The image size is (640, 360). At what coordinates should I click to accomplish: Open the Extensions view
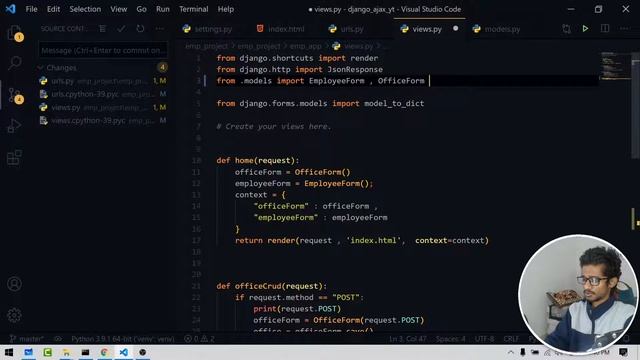(15, 157)
